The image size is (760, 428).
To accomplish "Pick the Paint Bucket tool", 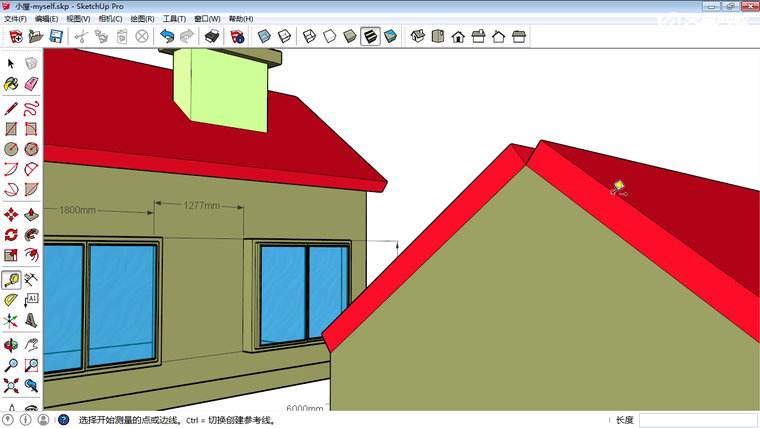I will (11, 83).
